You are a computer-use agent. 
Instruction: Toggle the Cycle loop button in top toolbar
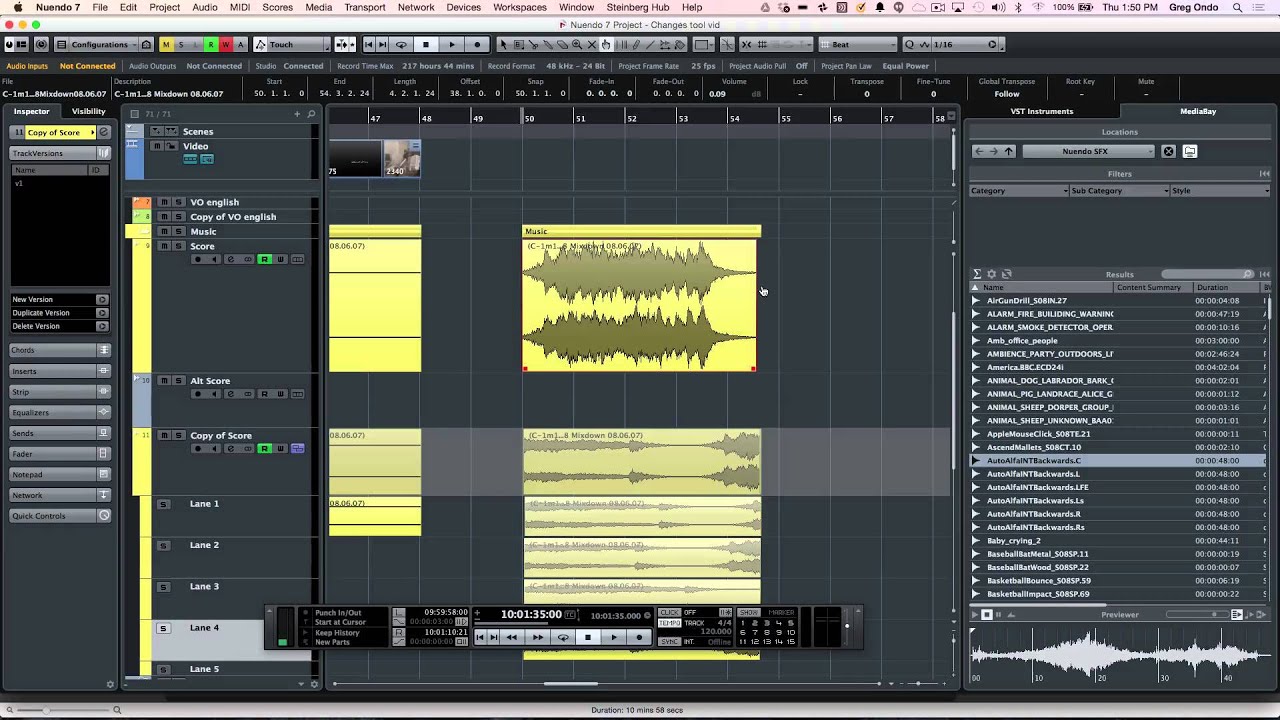pos(401,45)
